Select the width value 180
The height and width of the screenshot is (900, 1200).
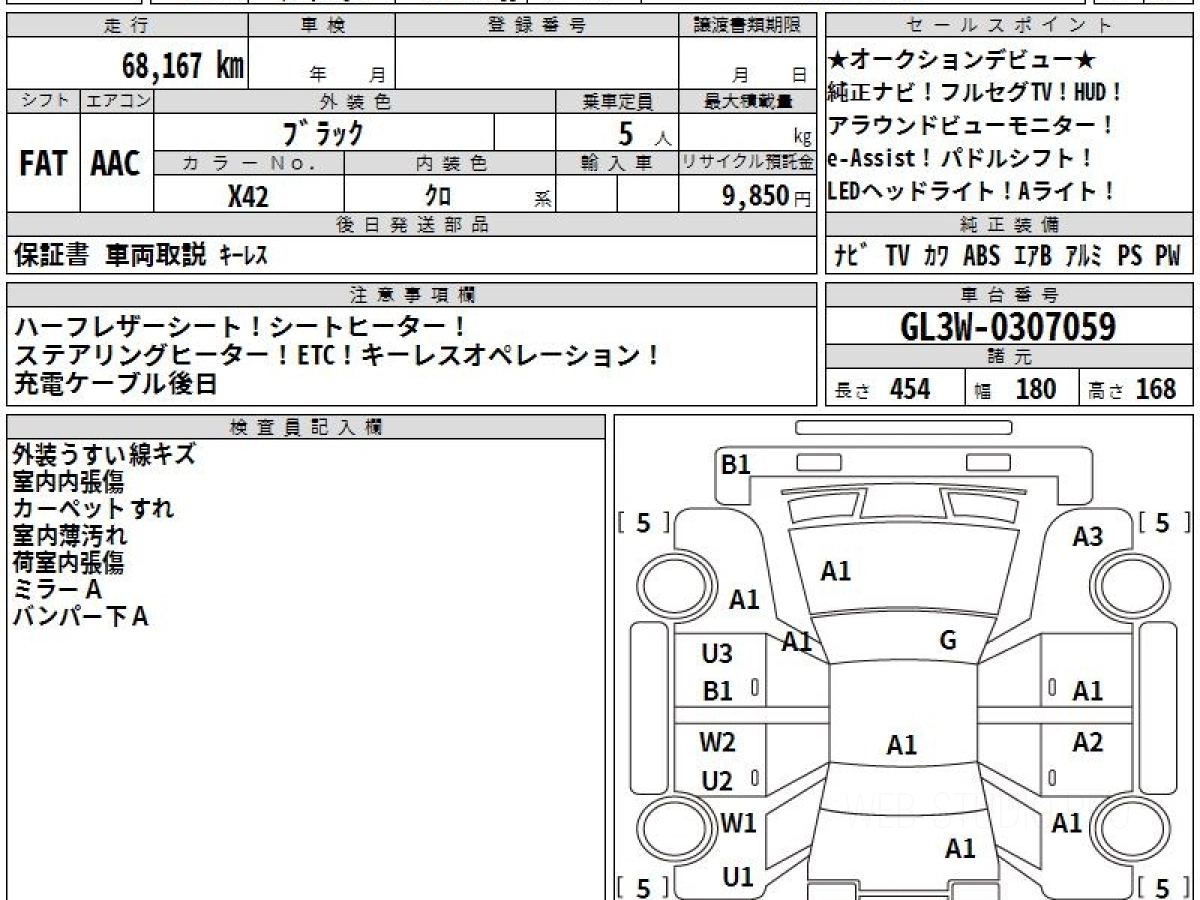pyautogui.click(x=1036, y=389)
